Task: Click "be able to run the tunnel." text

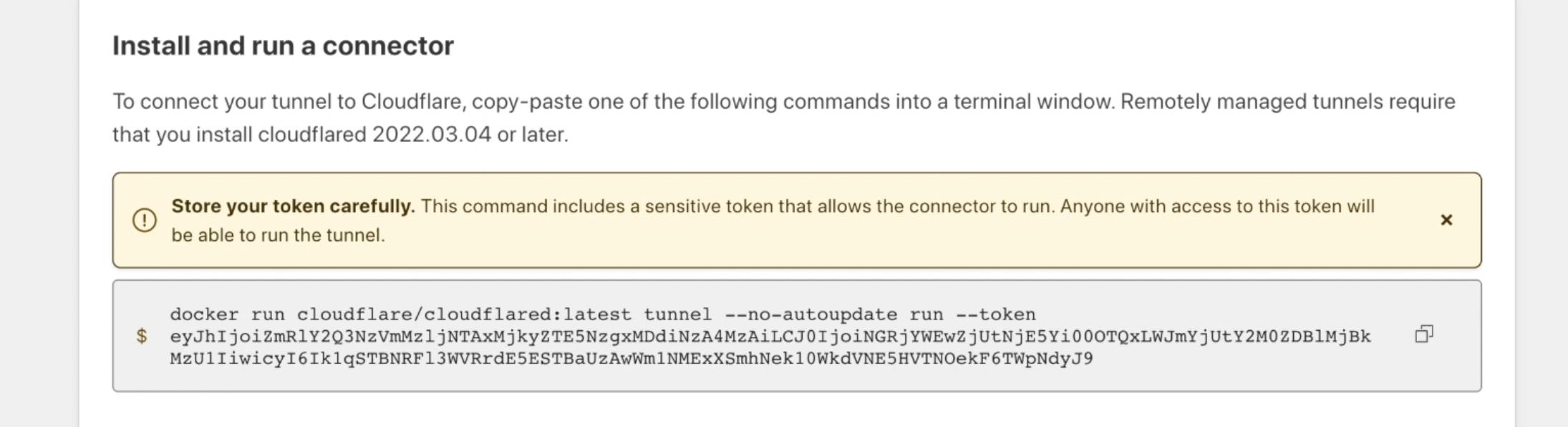Action: [x=278, y=236]
